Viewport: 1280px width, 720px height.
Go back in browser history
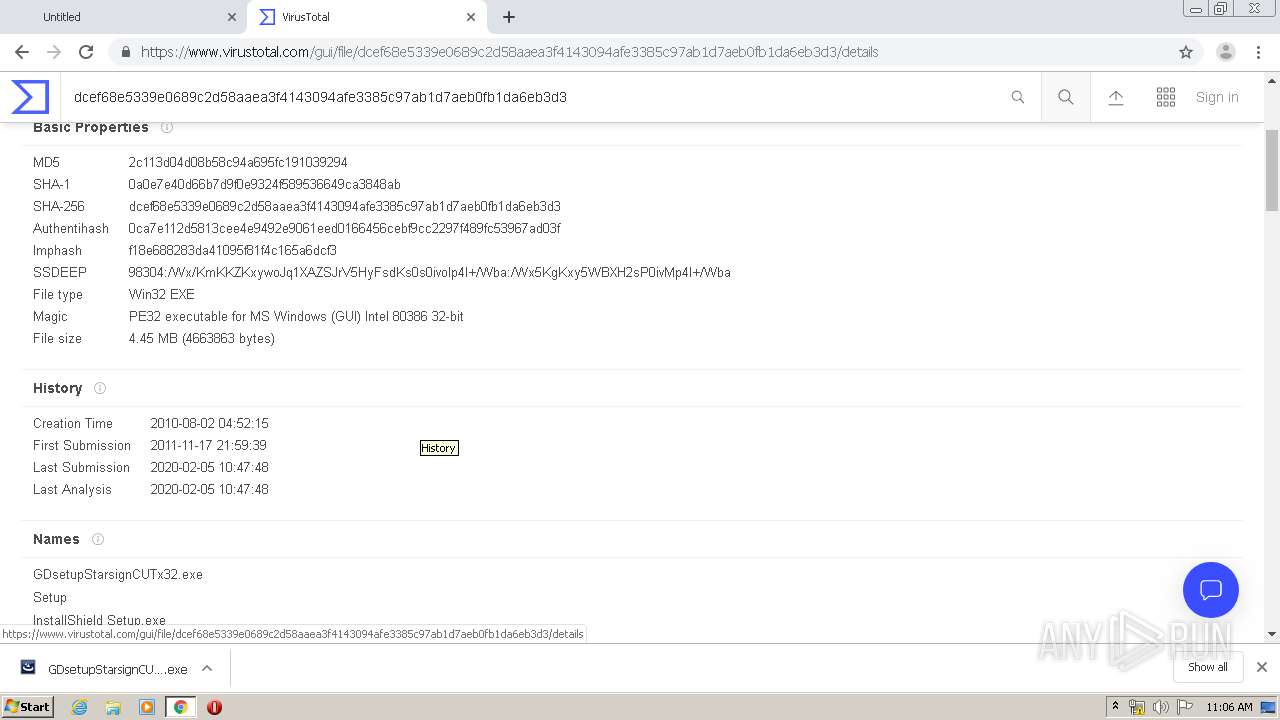click(22, 52)
